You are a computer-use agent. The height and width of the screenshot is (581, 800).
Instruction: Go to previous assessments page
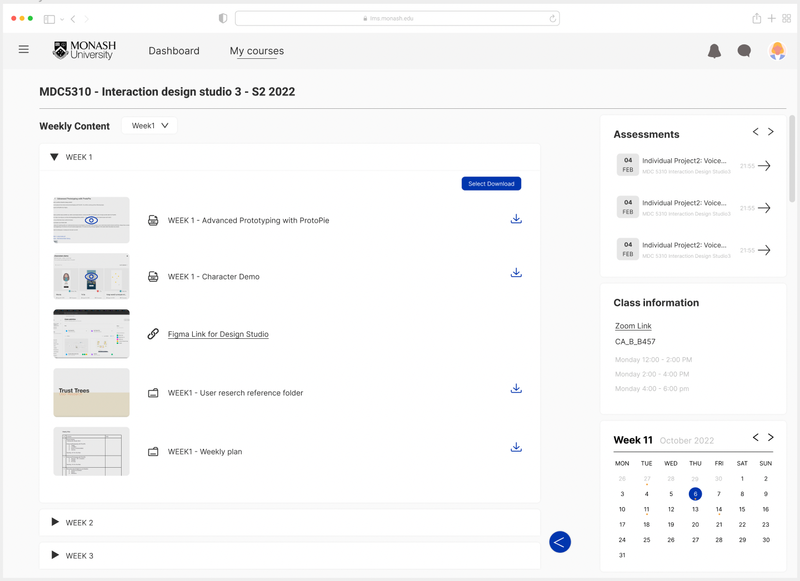756,132
